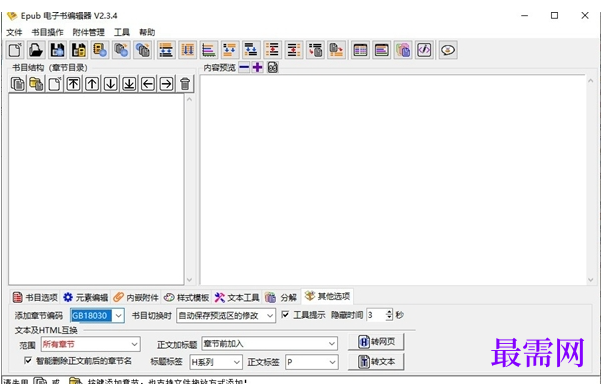
Task: Switch to the 内嵌附件 tab
Action: tap(136, 297)
